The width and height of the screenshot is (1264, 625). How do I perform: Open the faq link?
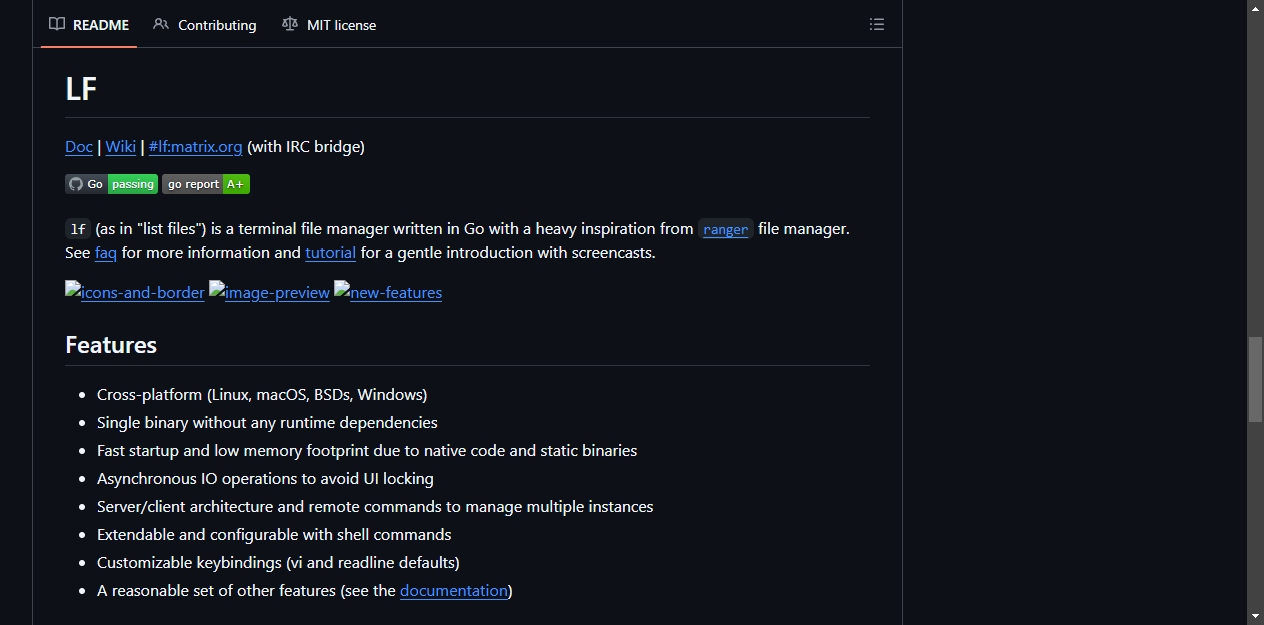point(106,253)
